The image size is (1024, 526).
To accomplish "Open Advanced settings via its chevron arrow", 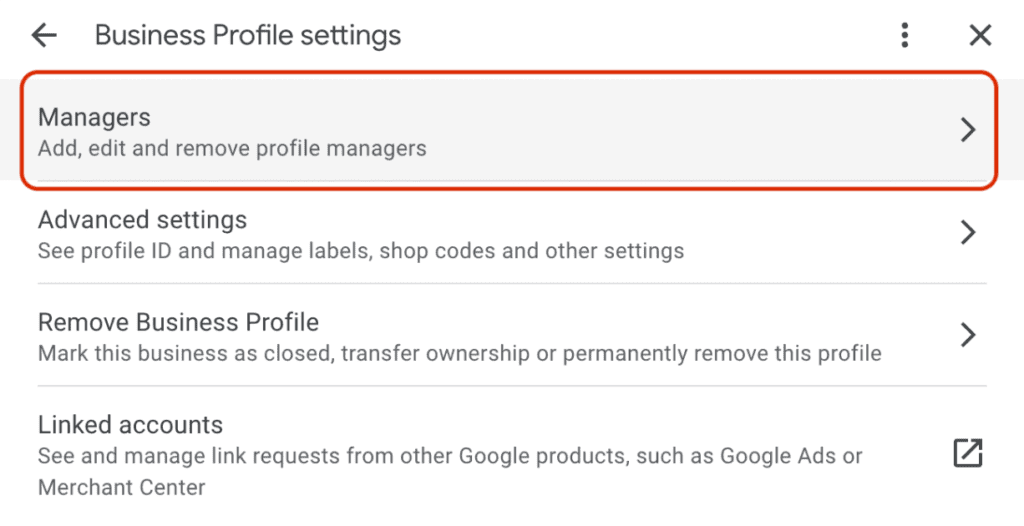I will [x=967, y=233].
